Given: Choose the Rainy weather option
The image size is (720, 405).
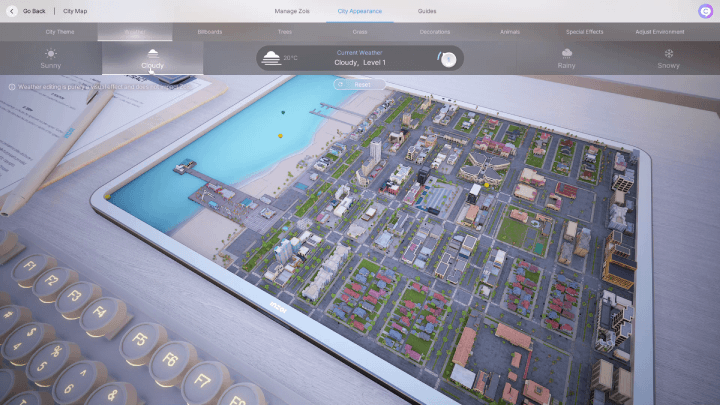Looking at the screenshot, I should pyautogui.click(x=567, y=58).
